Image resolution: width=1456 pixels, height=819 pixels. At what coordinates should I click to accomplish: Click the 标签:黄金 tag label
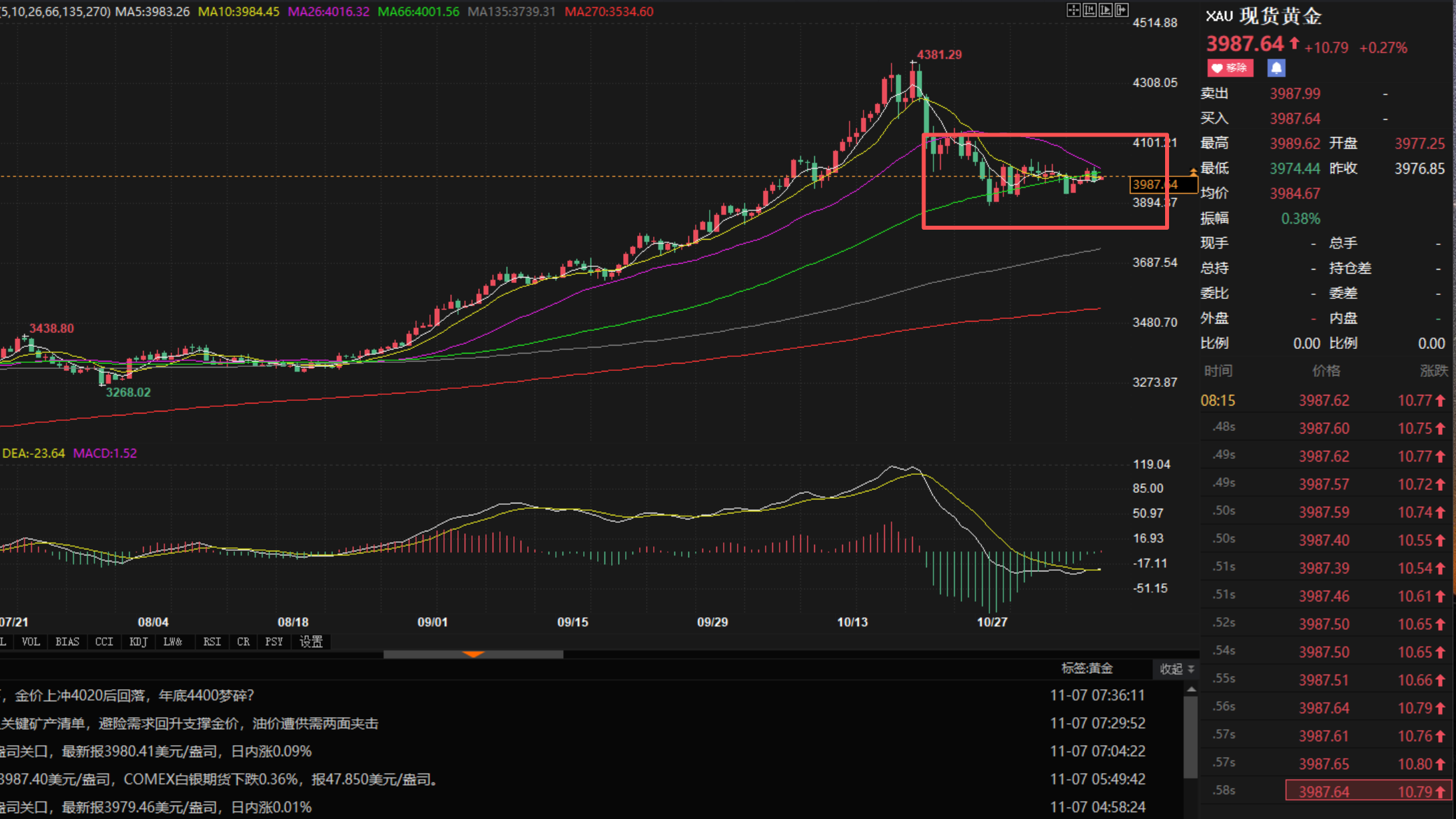(1087, 669)
